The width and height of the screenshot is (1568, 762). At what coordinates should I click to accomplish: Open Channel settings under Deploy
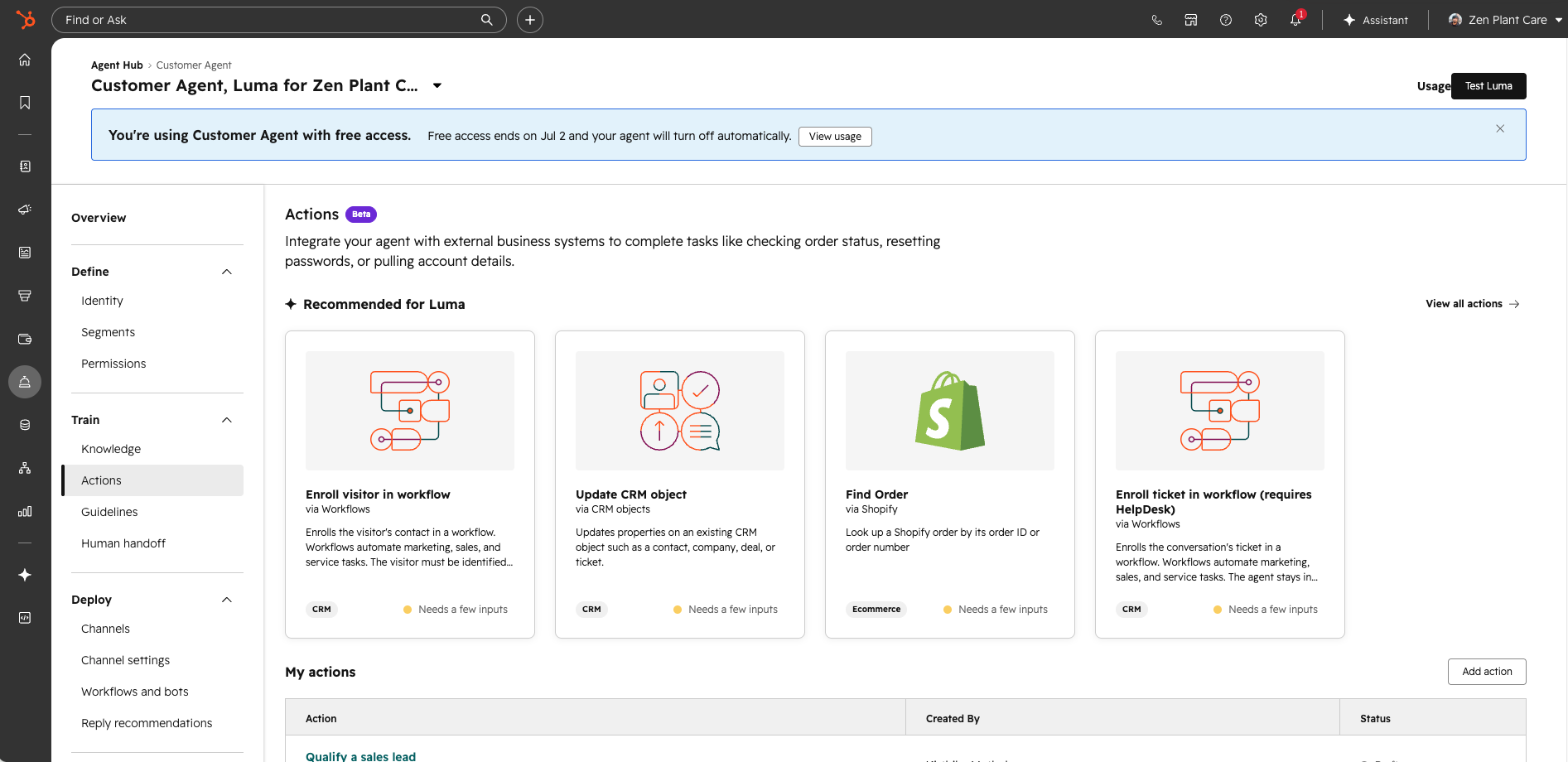125,660
